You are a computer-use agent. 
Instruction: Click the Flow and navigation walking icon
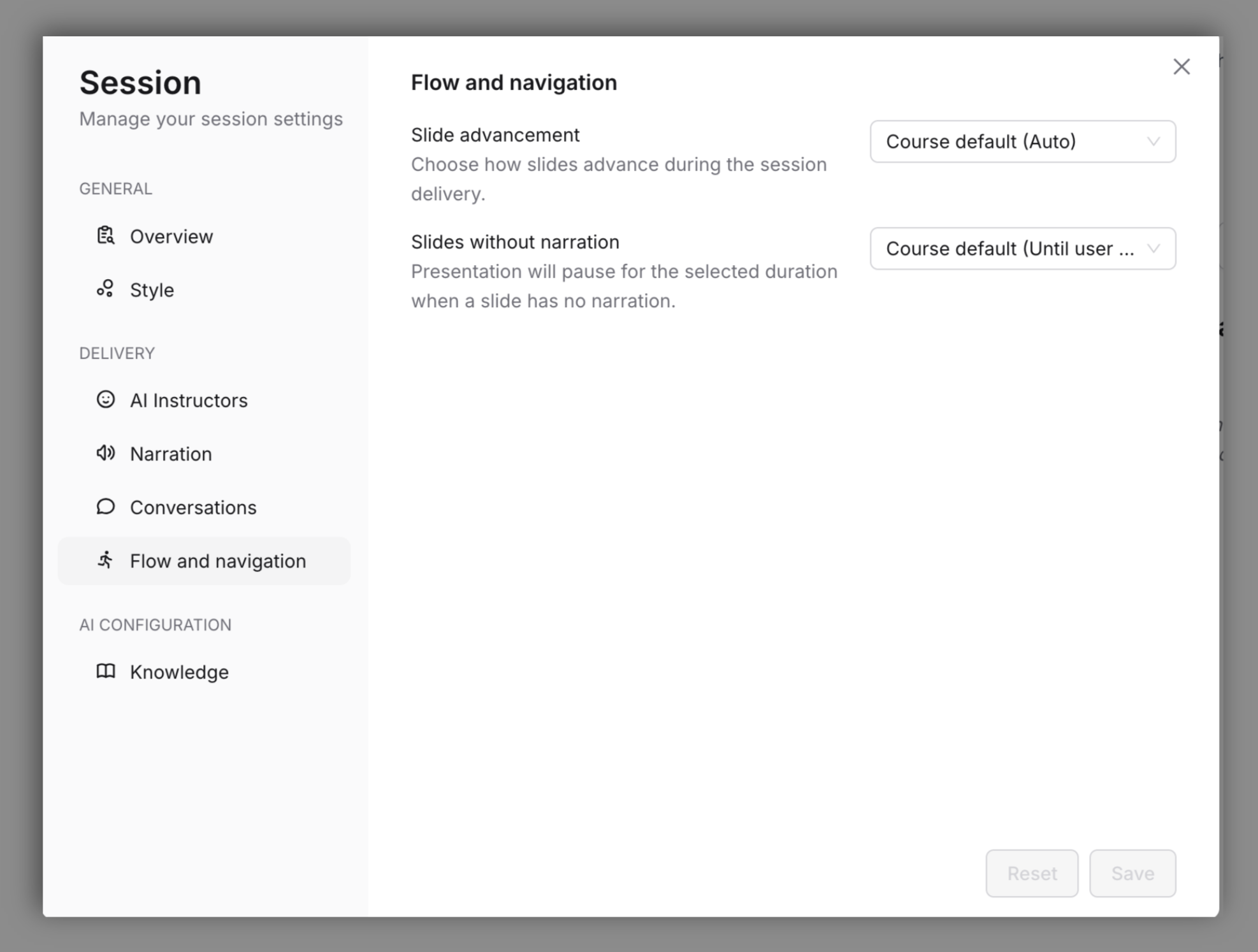pos(105,560)
